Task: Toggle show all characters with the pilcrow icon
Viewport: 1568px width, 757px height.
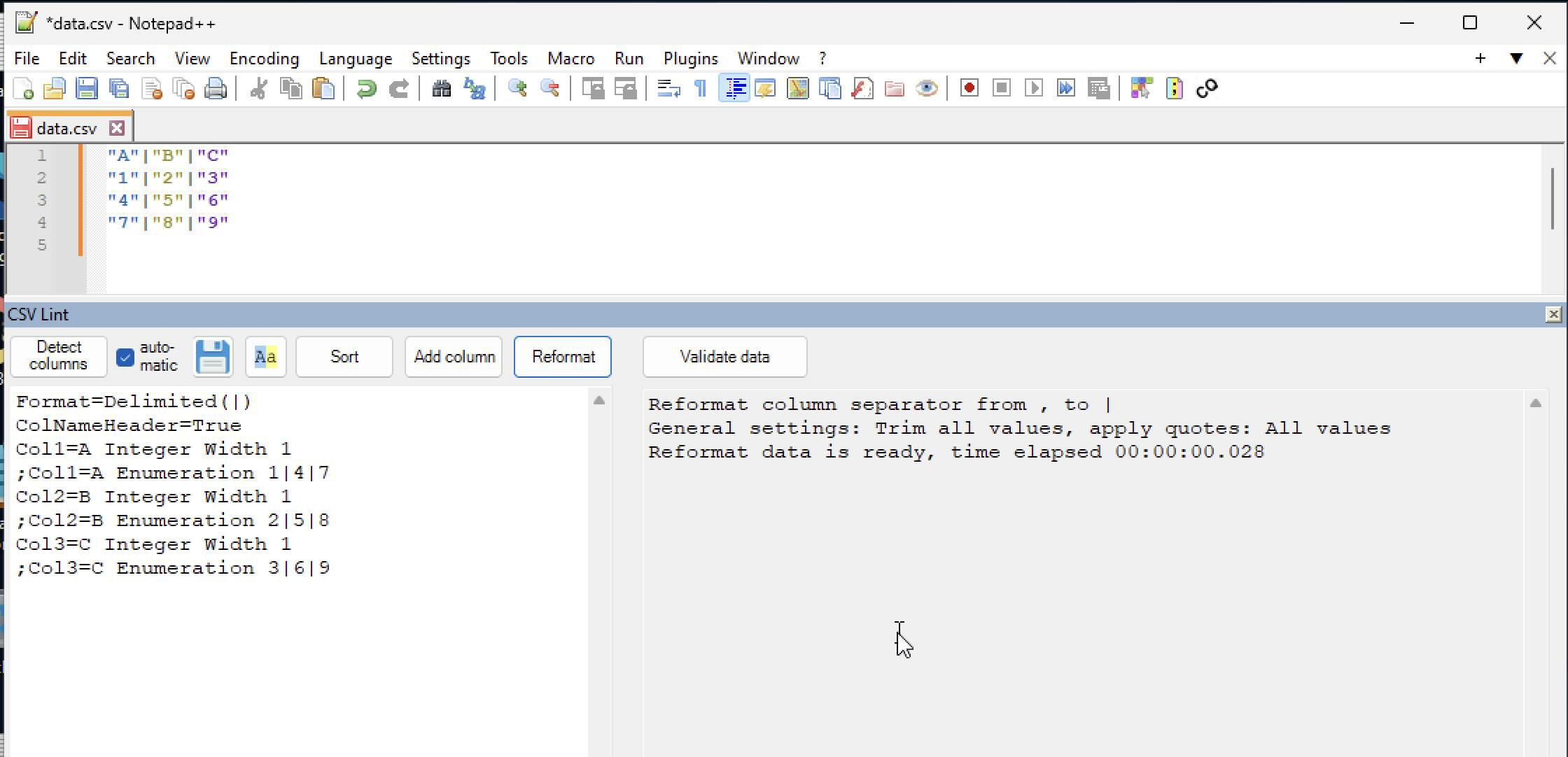Action: pos(700,88)
